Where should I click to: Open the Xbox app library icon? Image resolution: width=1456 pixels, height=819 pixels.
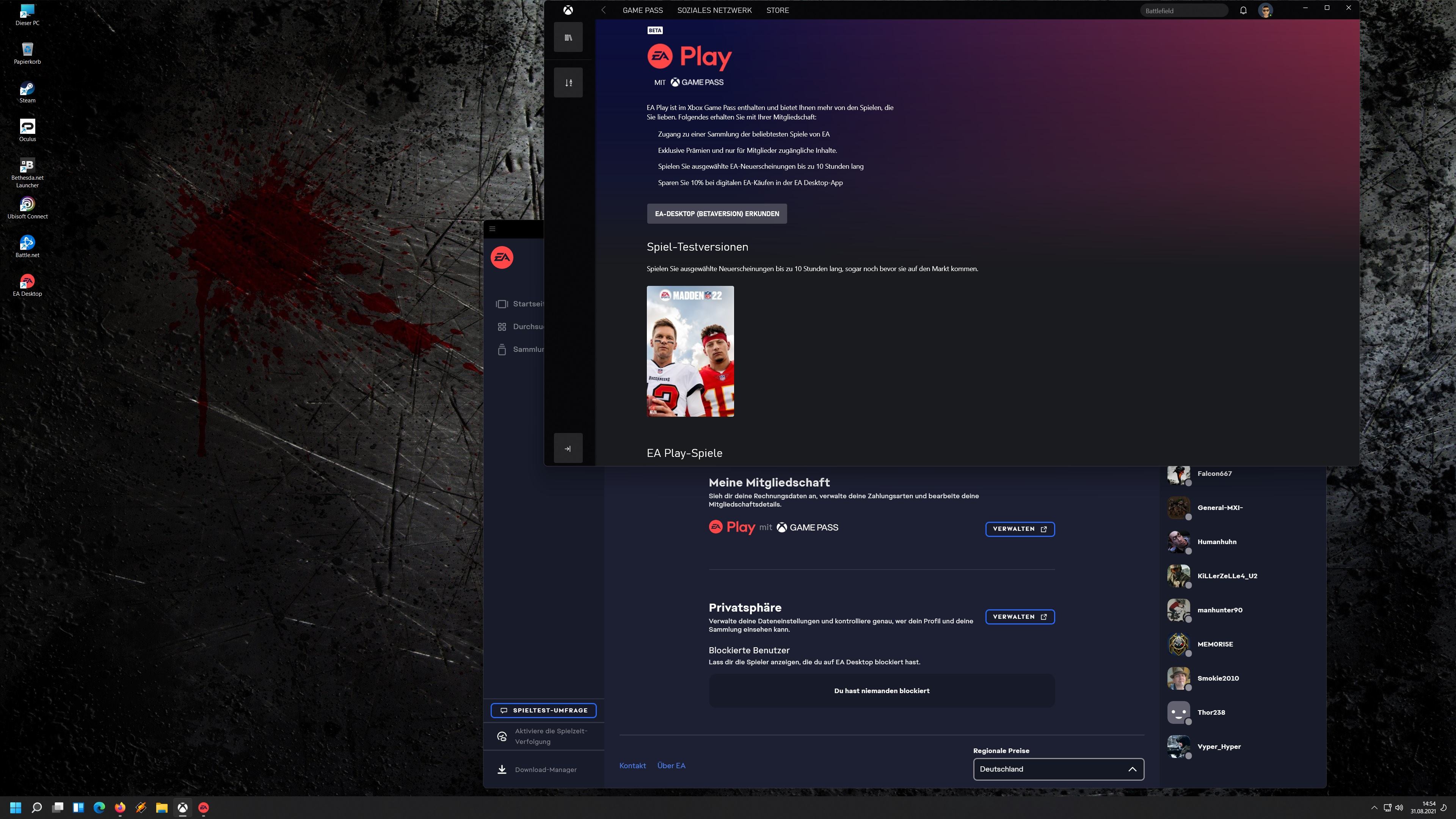[x=568, y=38]
